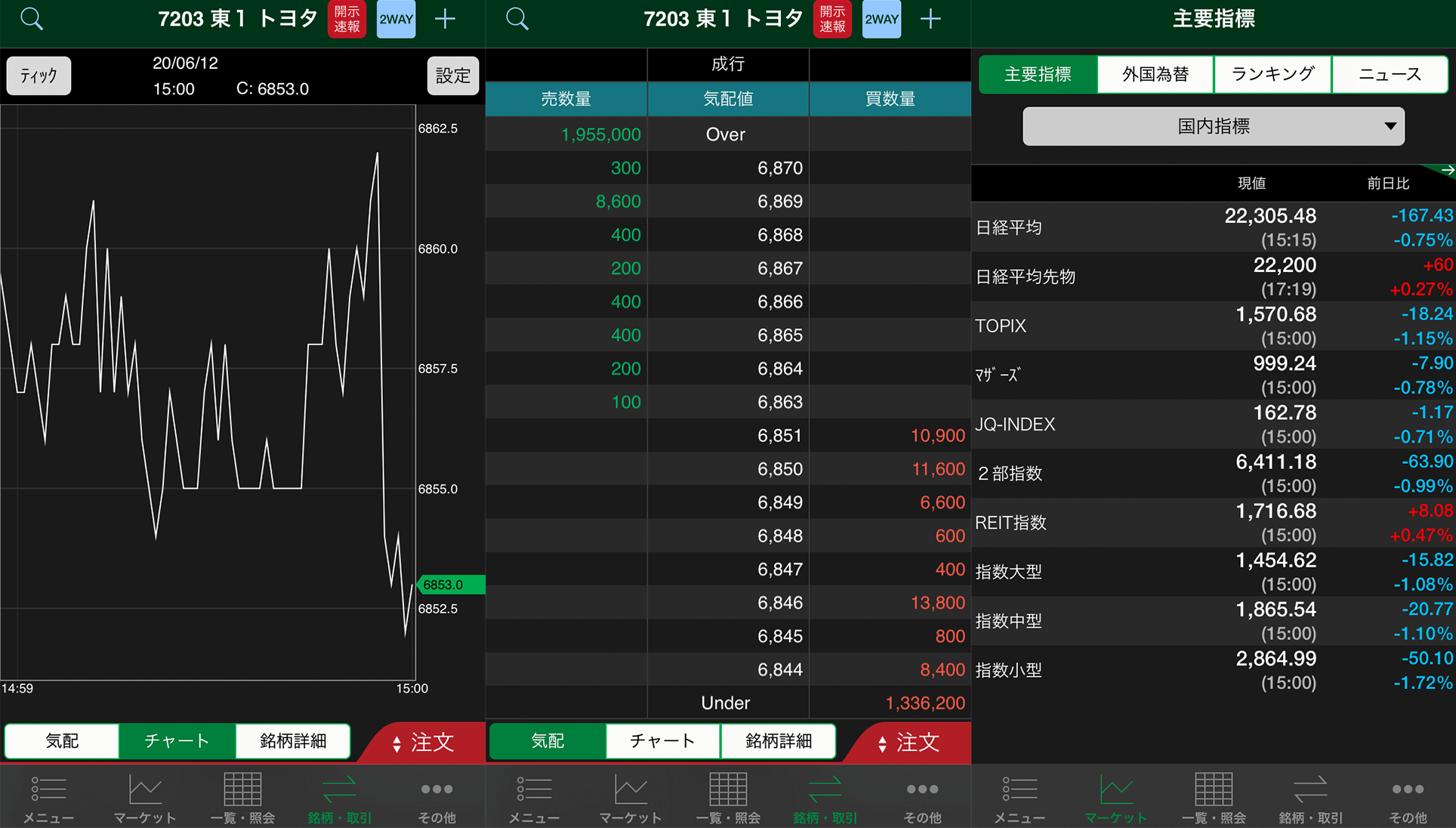This screenshot has height=828, width=1456.
Task: Tap the 6,851 bid price row
Action: [x=779, y=436]
